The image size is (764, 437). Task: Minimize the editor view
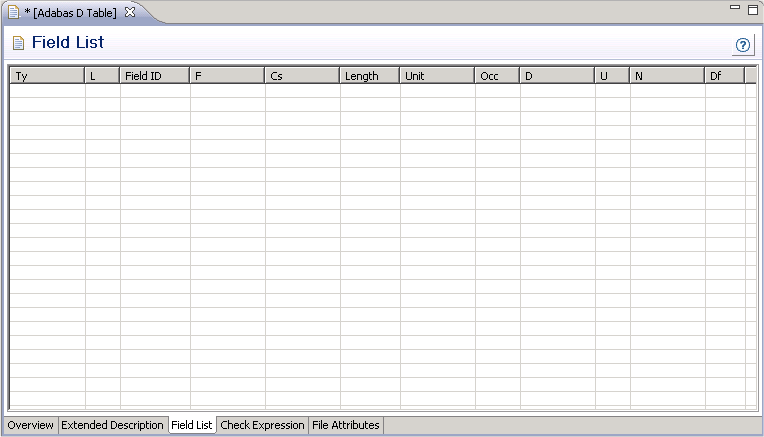pos(735,8)
